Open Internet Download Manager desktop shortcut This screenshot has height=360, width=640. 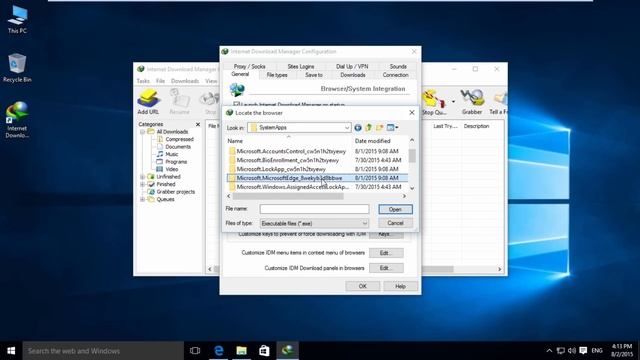pos(17,120)
